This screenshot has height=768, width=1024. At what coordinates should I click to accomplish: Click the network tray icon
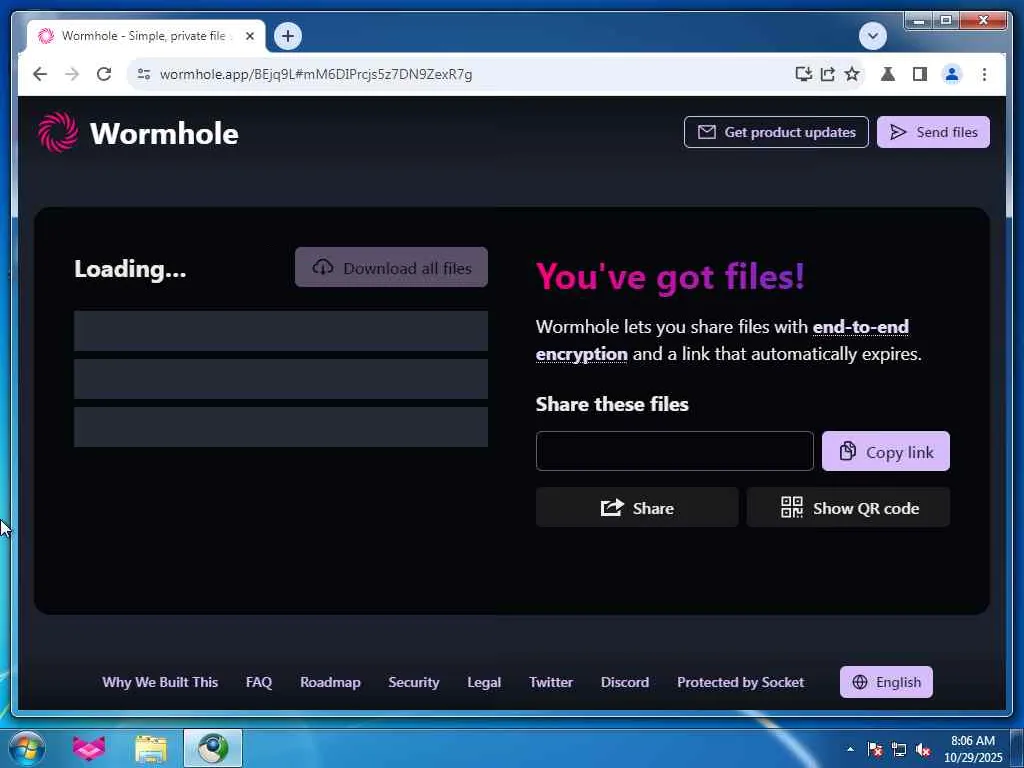899,750
